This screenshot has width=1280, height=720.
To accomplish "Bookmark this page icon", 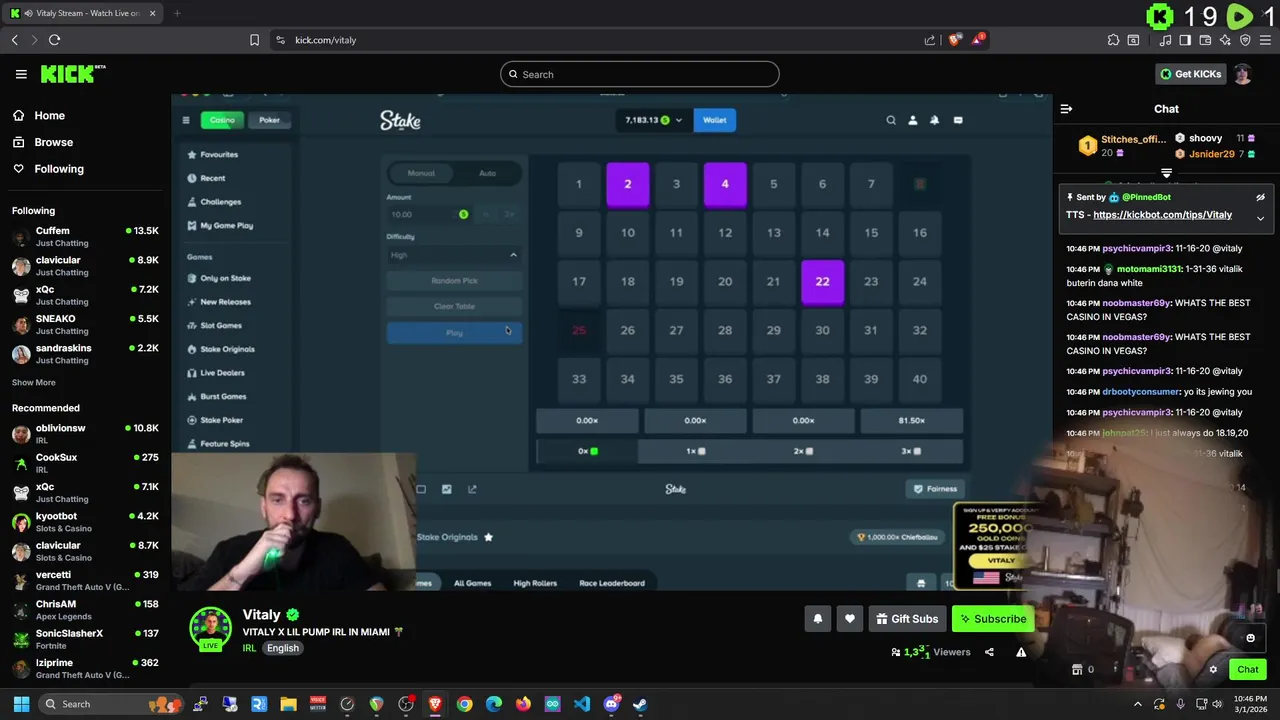I will click(254, 40).
